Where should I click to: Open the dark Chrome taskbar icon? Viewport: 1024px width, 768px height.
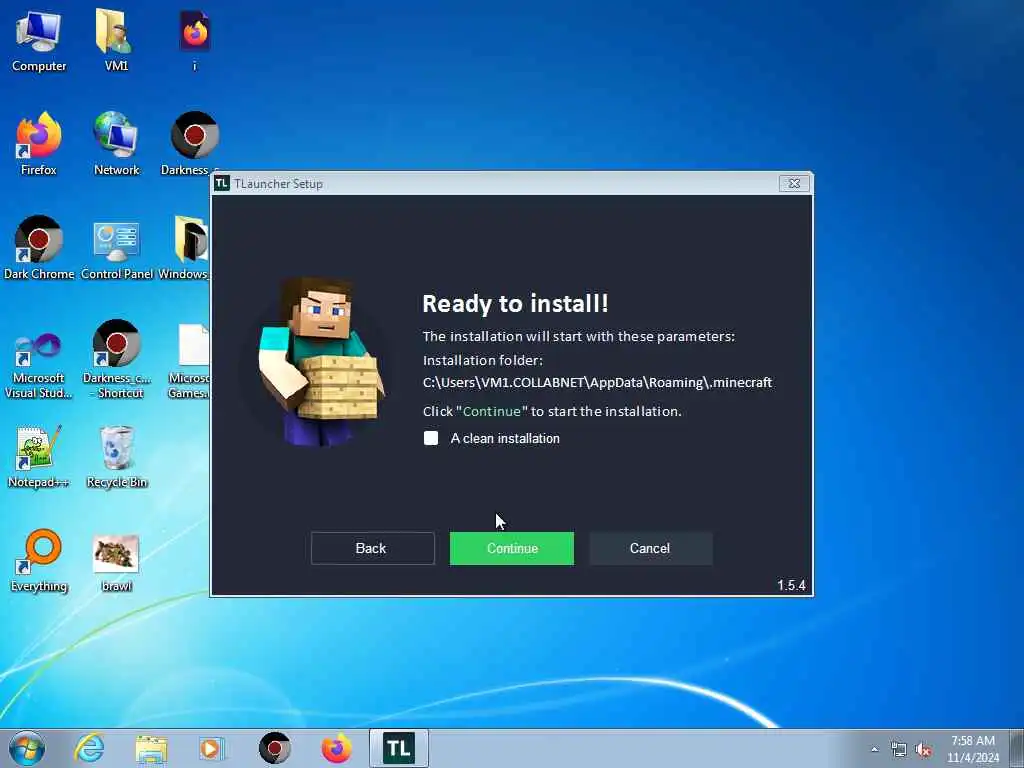[x=274, y=748]
